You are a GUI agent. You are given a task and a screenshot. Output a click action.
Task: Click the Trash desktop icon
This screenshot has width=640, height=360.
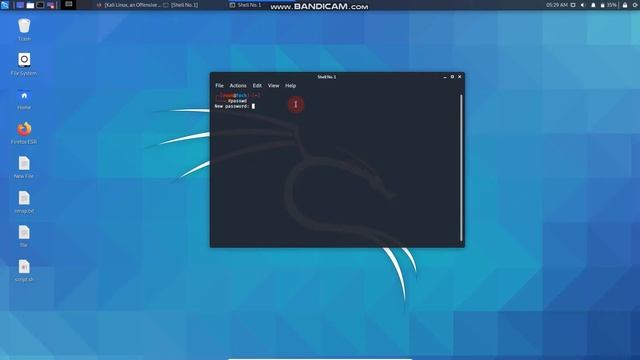tap(24, 29)
